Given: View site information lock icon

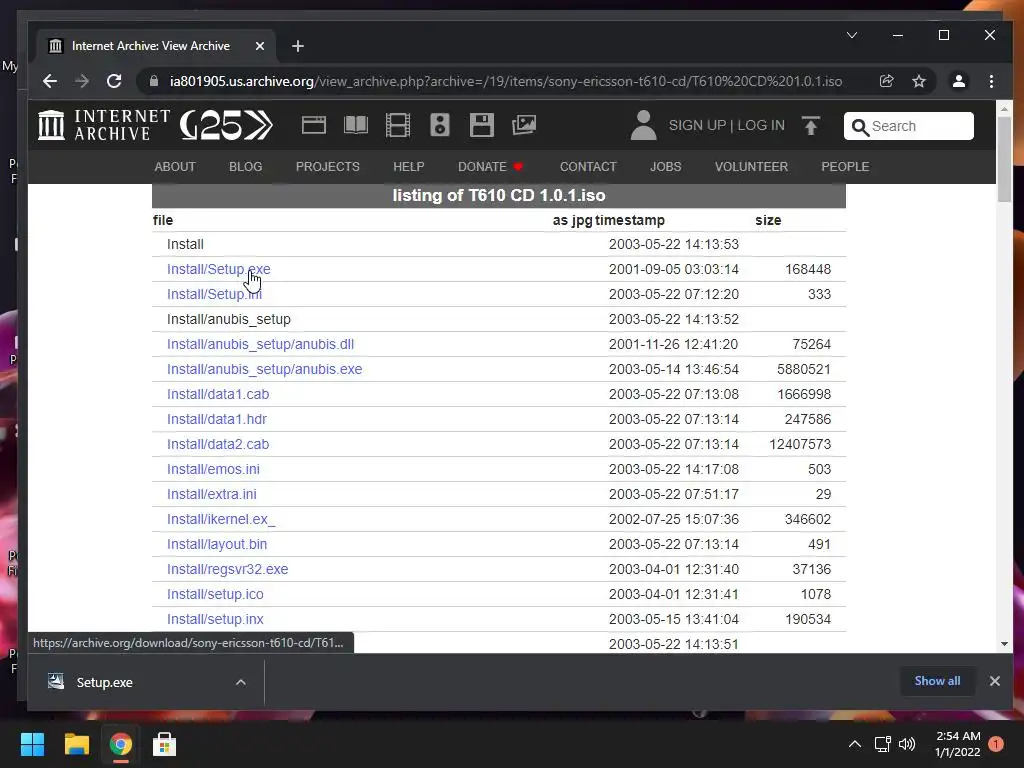Looking at the screenshot, I should (x=154, y=81).
